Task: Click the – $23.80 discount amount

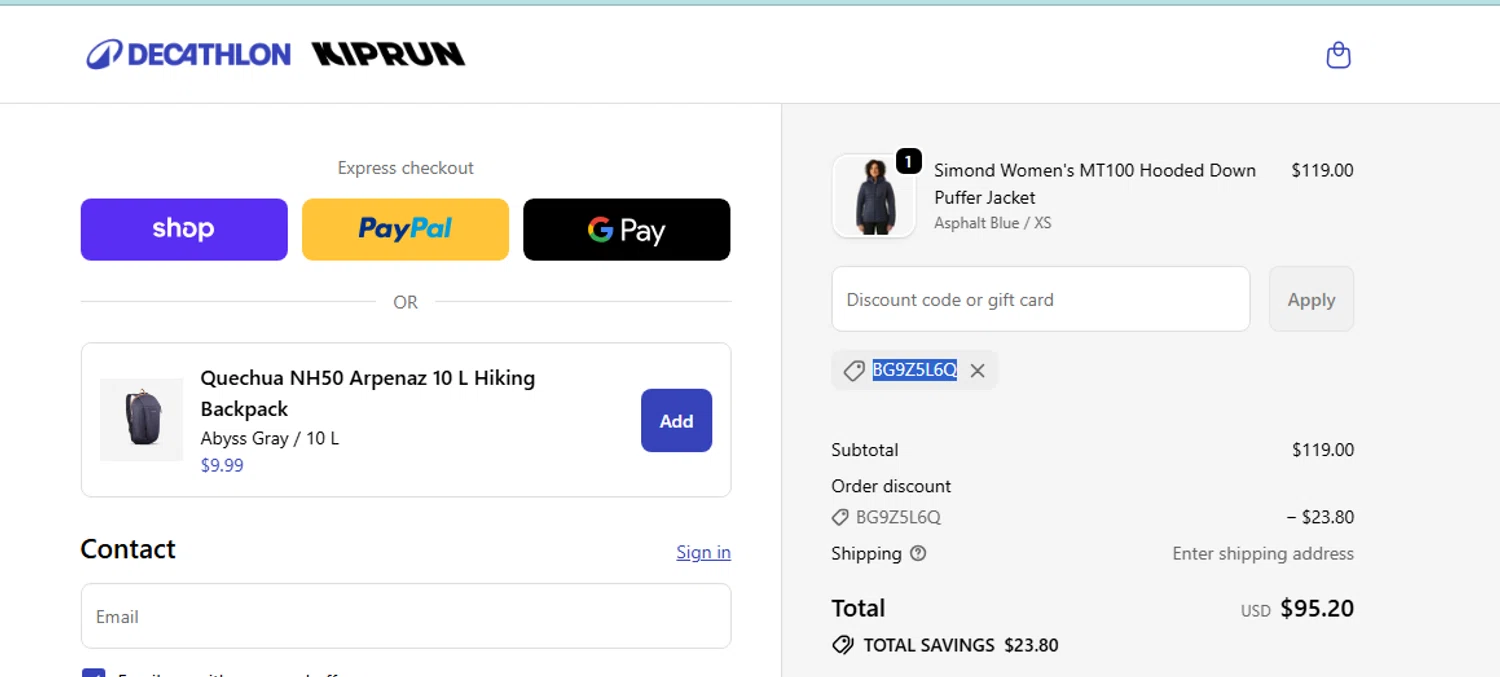Action: point(1320,518)
